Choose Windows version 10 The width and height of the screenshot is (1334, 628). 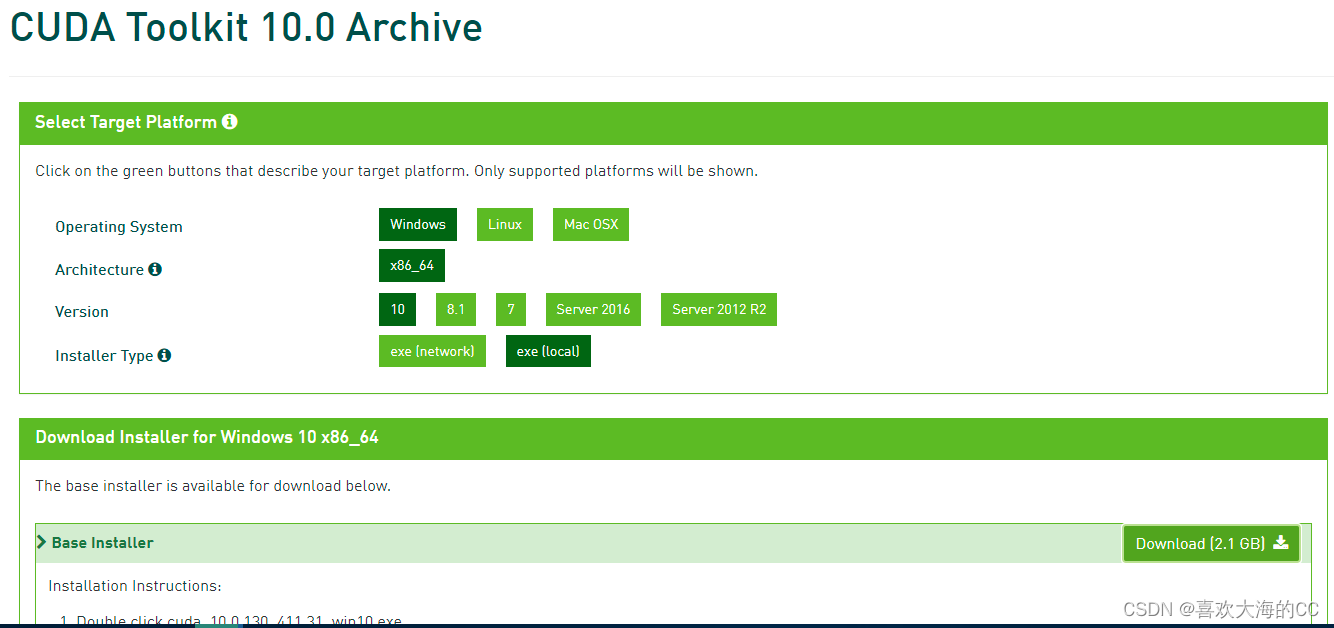coord(398,310)
